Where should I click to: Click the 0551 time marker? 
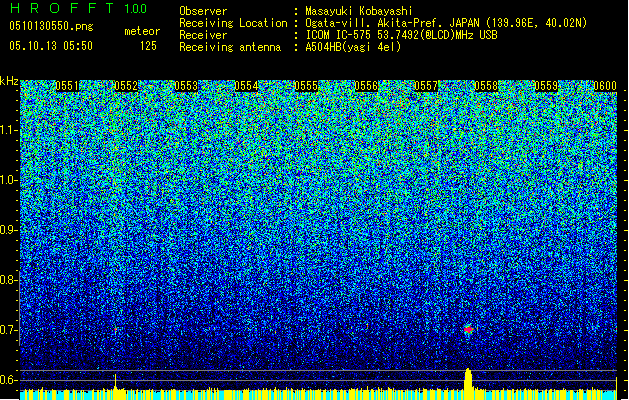[67, 86]
